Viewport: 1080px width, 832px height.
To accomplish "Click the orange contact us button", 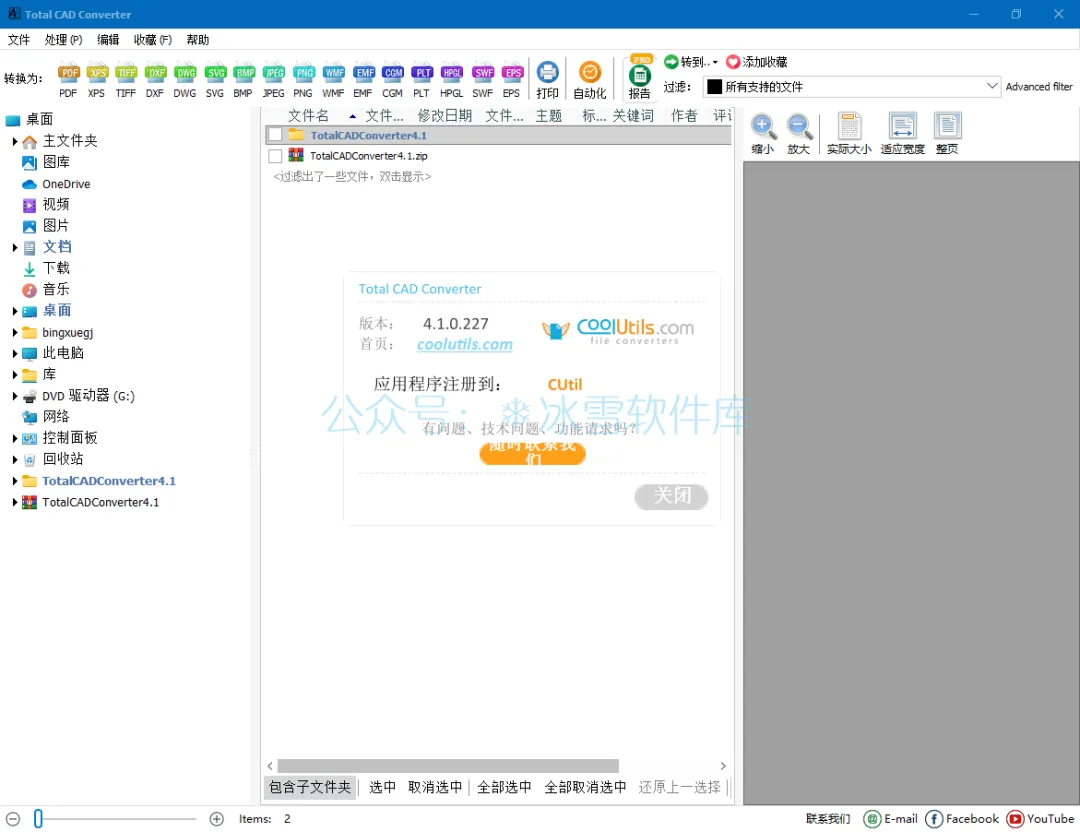I will click(x=532, y=453).
